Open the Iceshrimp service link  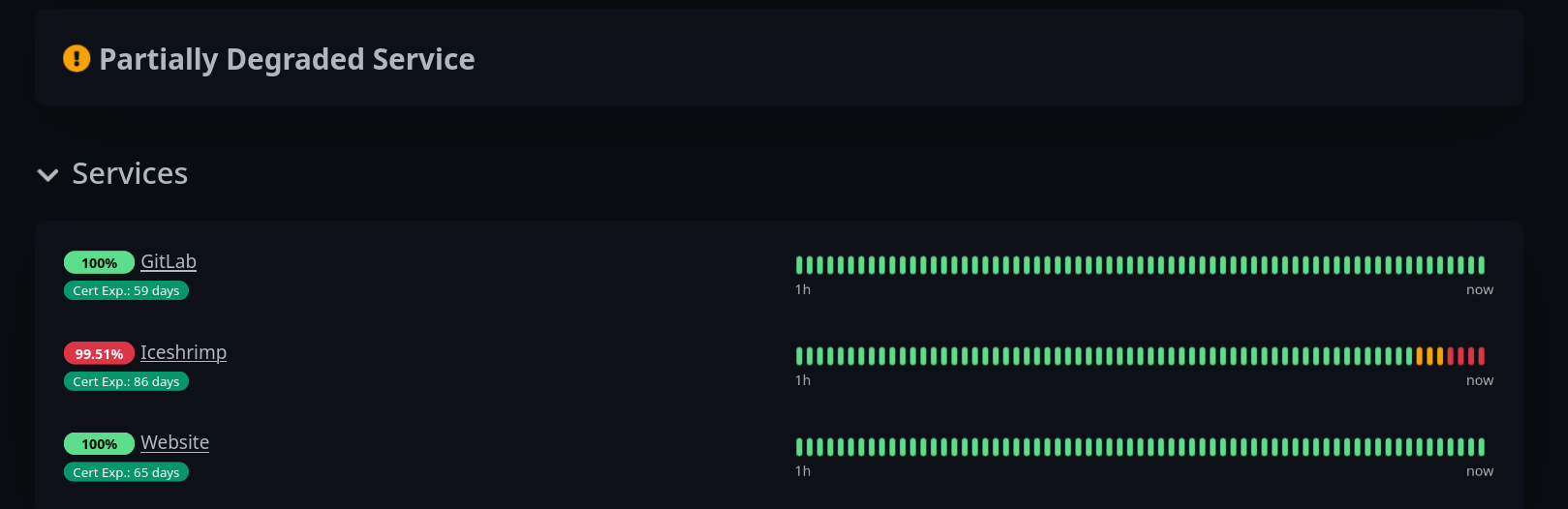click(x=183, y=352)
